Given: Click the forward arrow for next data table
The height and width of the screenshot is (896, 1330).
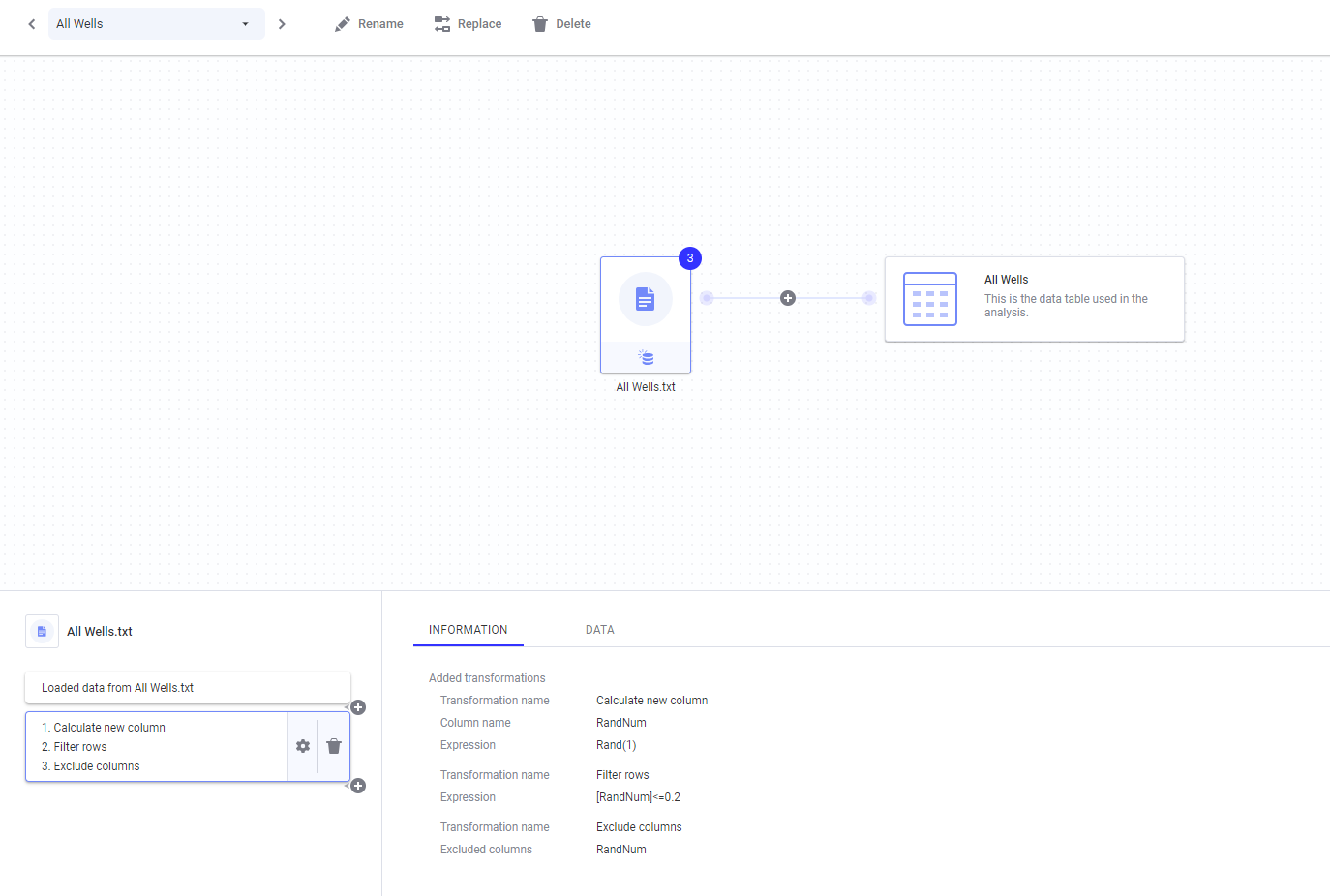Looking at the screenshot, I should pos(282,24).
